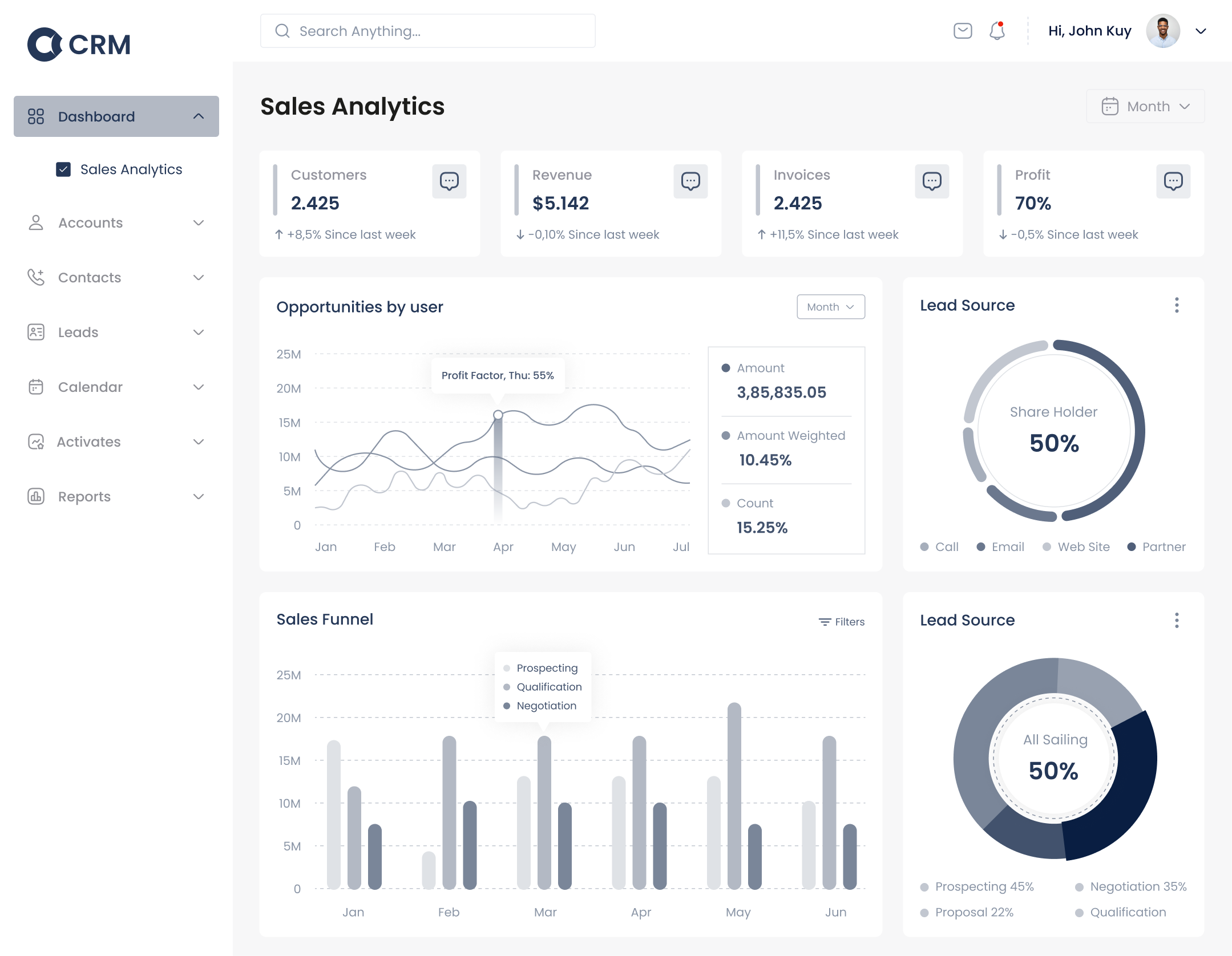Screen dimensions: 1232x956
Task: Click the Filters button on Sales Funnel
Action: (x=841, y=622)
